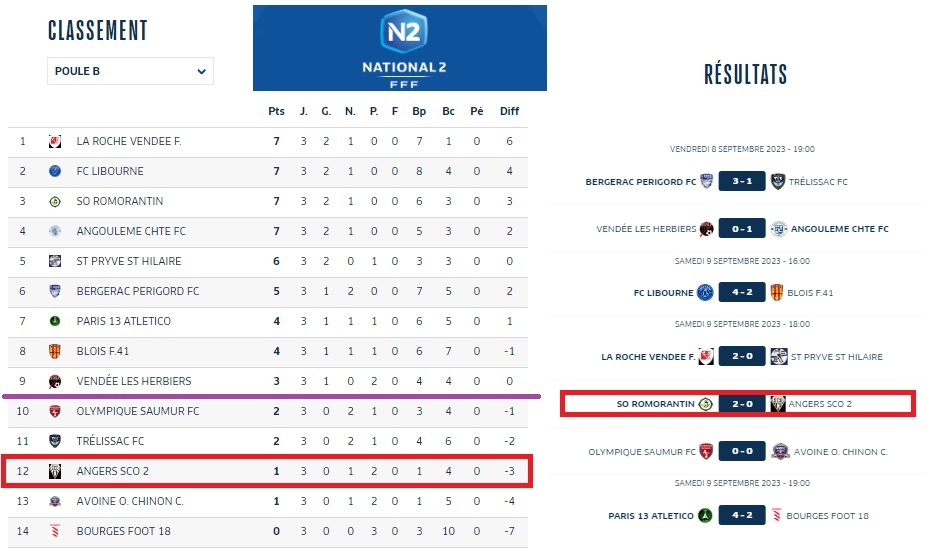
Task: Click the Diff column header
Action: point(509,111)
